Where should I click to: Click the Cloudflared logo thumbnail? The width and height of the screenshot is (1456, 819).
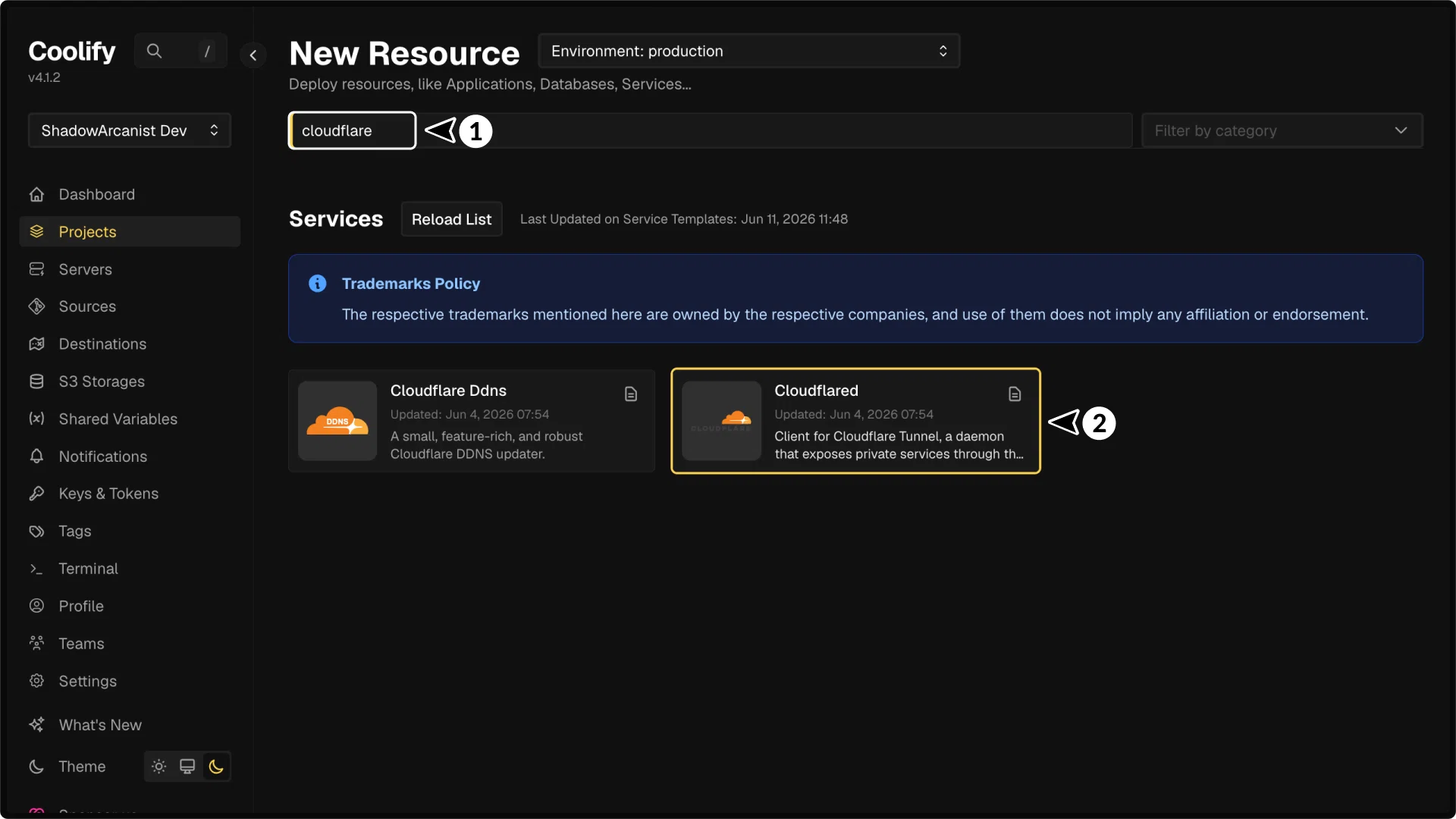[x=721, y=421]
